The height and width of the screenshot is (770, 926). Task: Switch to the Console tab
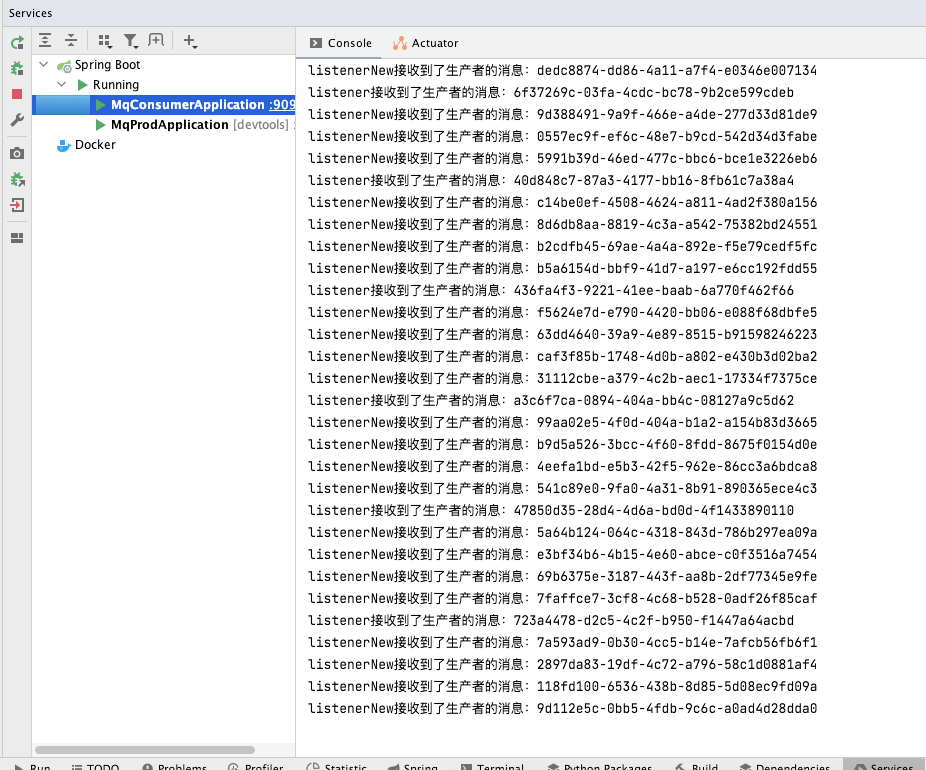[341, 43]
